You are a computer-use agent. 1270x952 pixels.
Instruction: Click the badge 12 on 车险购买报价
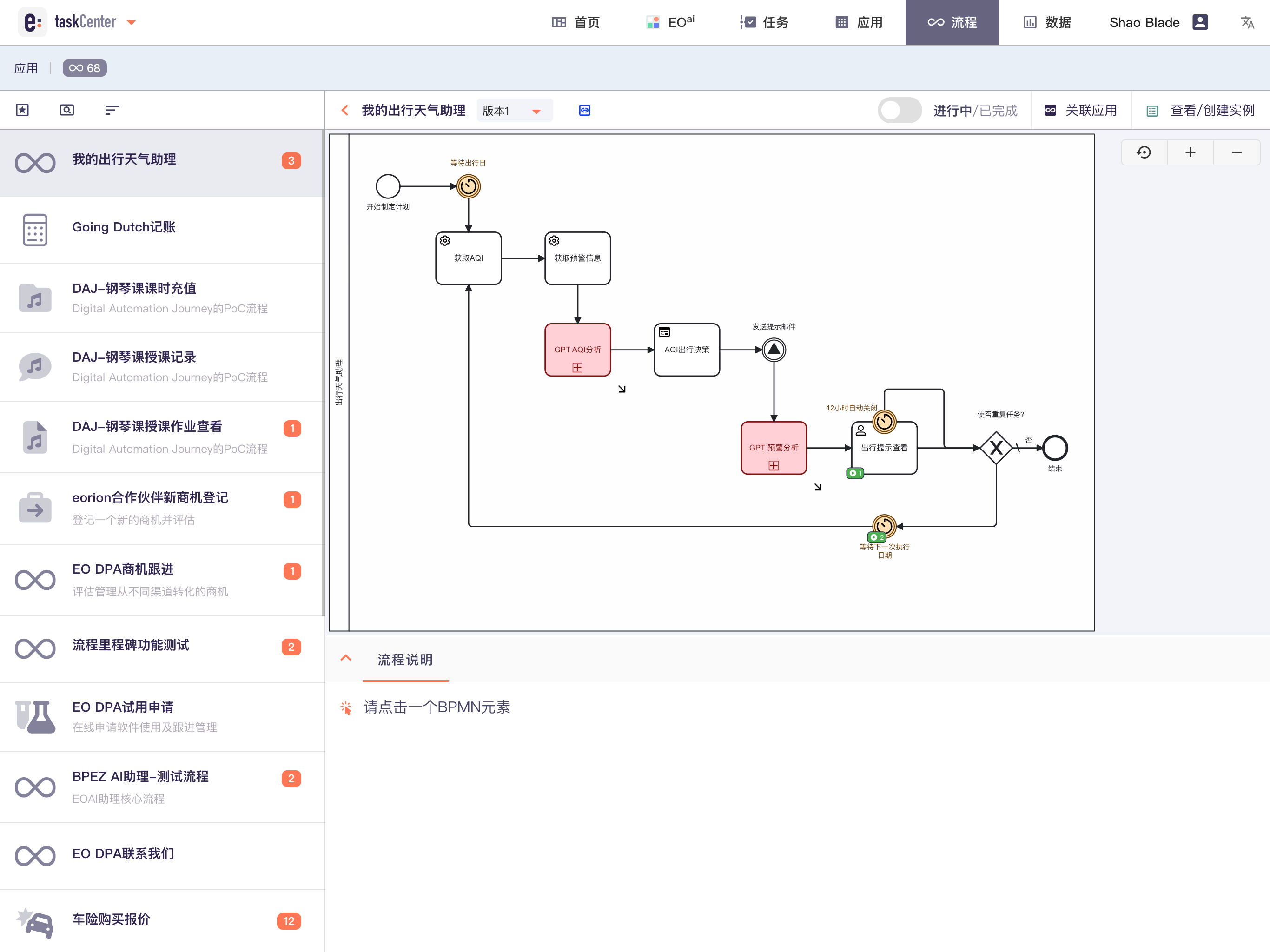289,921
